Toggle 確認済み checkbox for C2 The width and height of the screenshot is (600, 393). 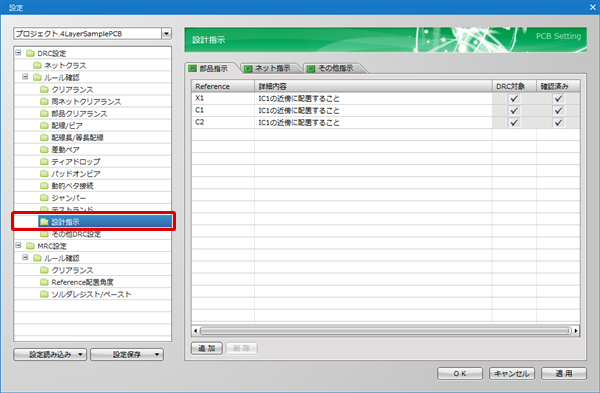click(558, 122)
